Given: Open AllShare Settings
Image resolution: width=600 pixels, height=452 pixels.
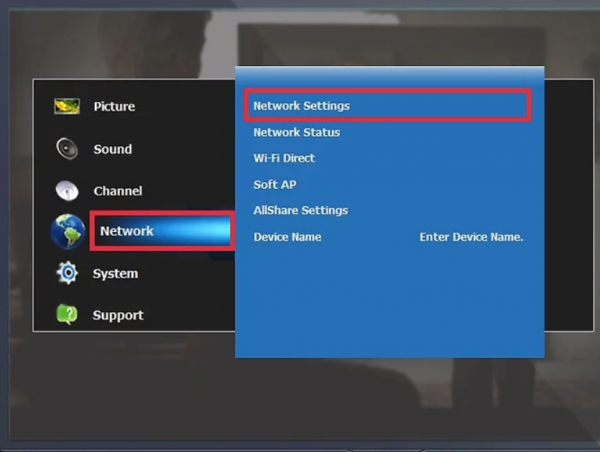Looking at the screenshot, I should [x=300, y=210].
